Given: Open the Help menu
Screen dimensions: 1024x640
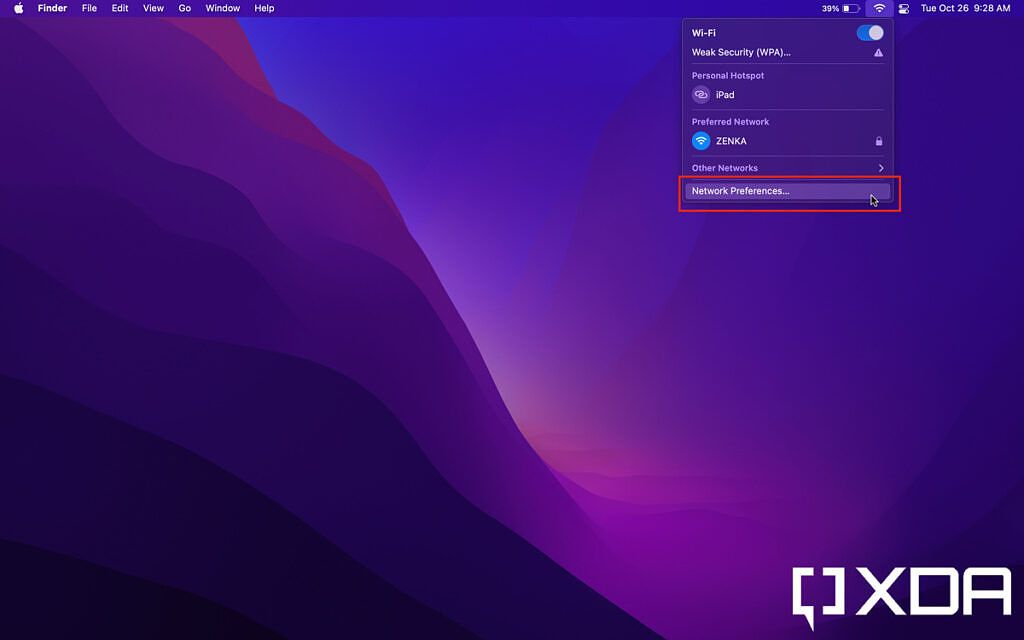Looking at the screenshot, I should tap(263, 8).
